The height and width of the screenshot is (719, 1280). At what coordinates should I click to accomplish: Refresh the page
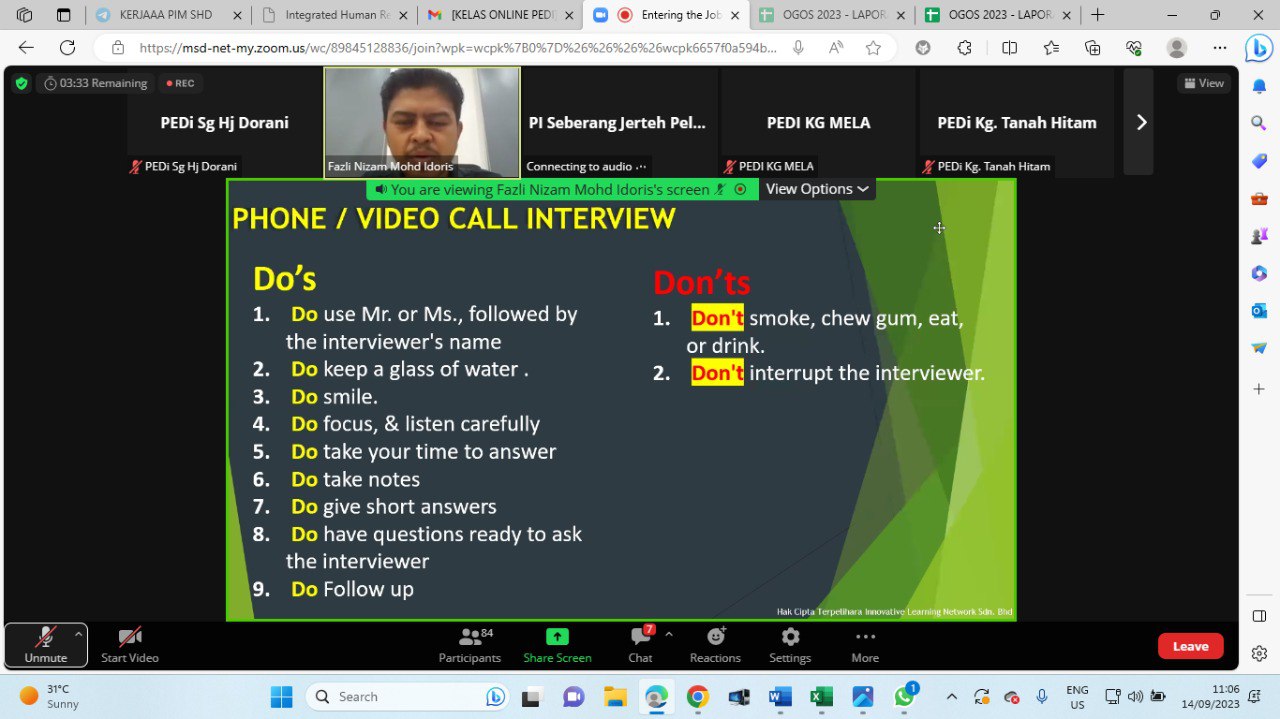tap(67, 48)
